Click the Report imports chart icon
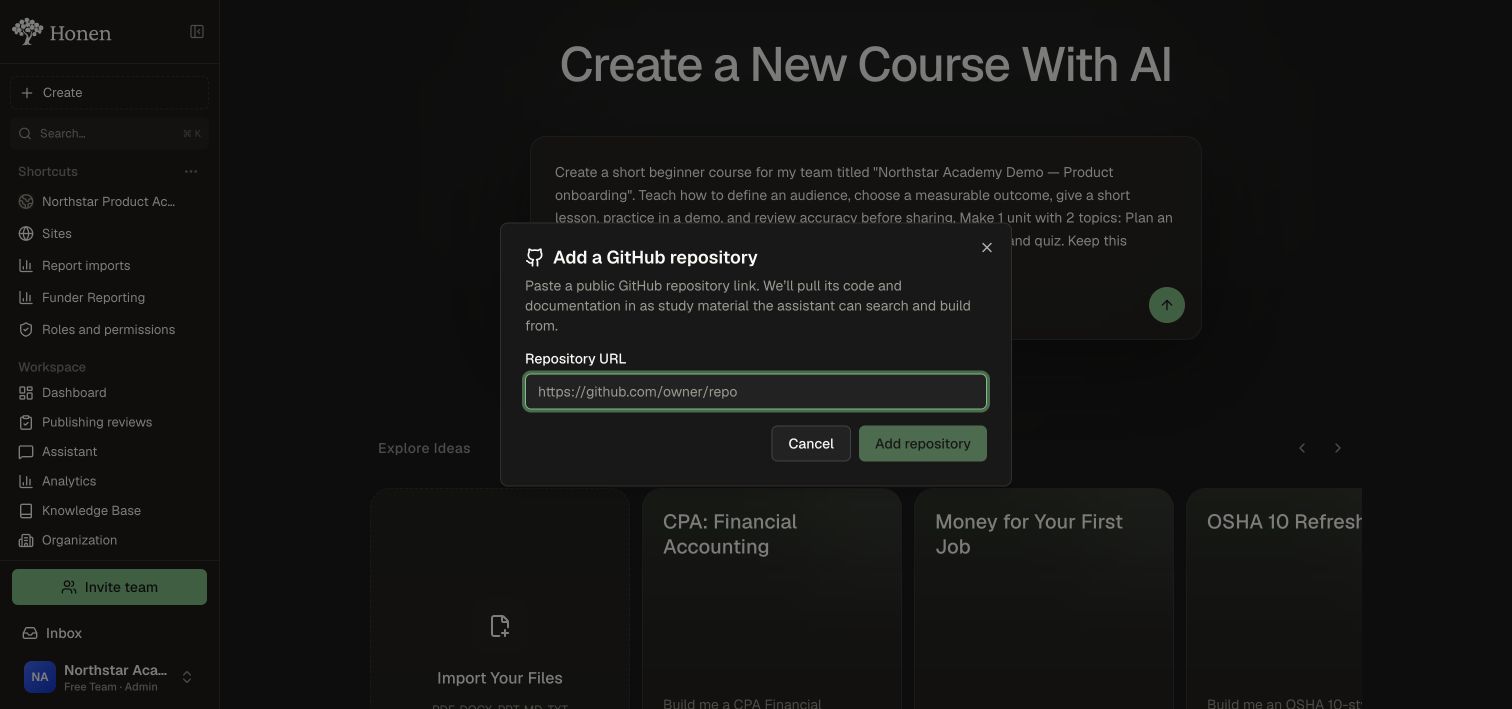 [26, 265]
